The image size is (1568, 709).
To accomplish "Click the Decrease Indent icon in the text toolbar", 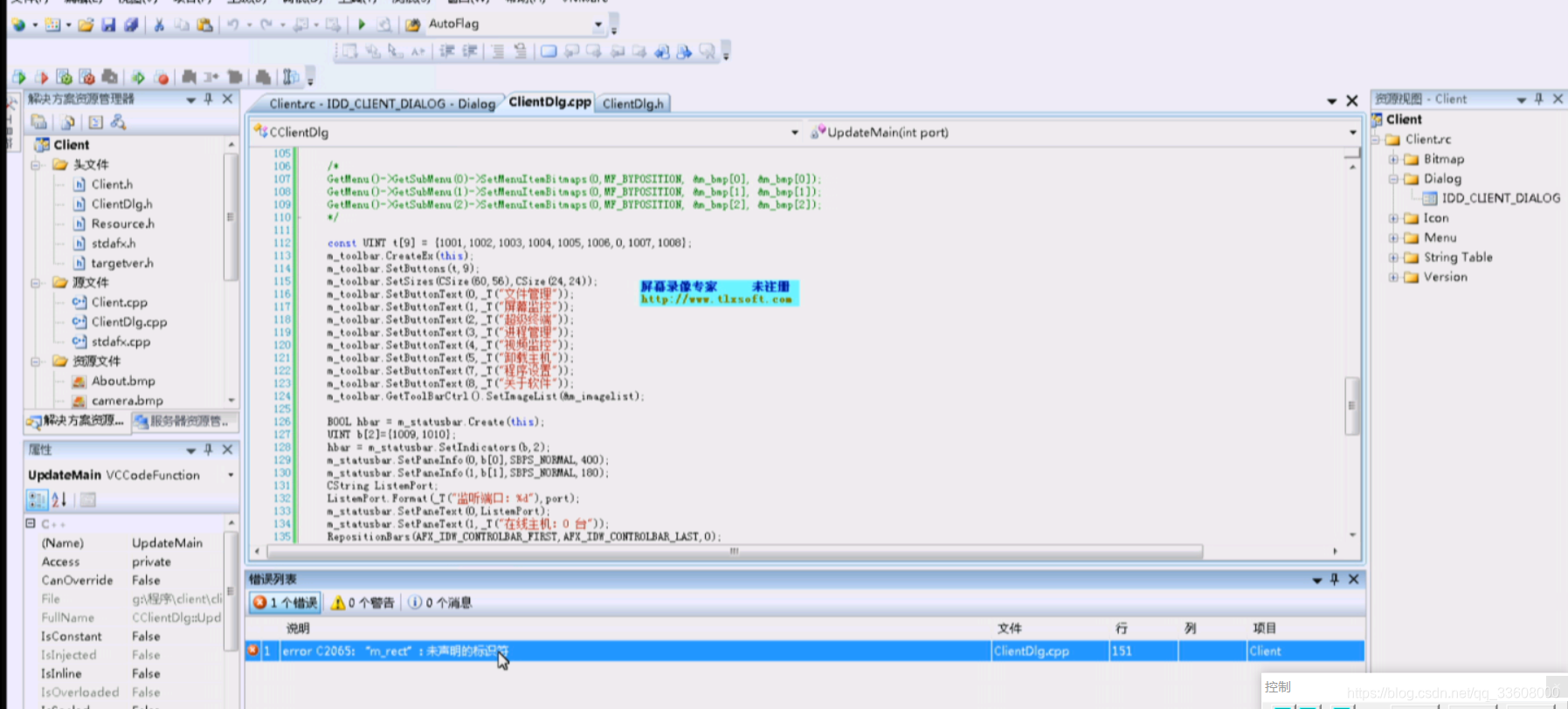I will coord(447,52).
